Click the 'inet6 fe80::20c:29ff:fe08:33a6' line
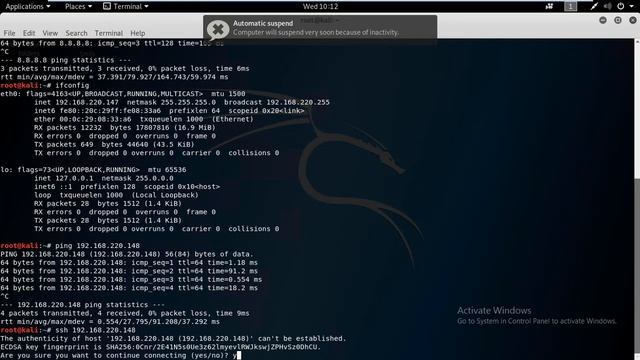Screen dimensions: 640x360 [x=169, y=111]
